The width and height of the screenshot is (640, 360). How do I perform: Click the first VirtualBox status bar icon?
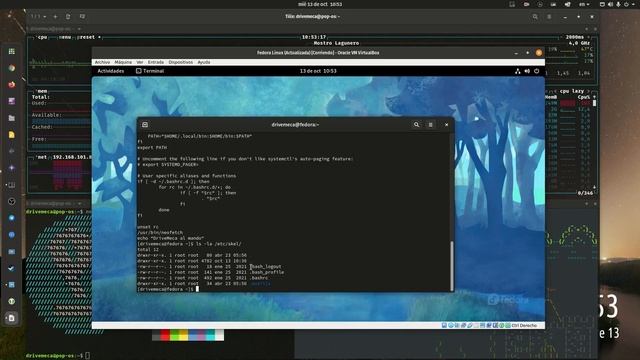click(444, 325)
